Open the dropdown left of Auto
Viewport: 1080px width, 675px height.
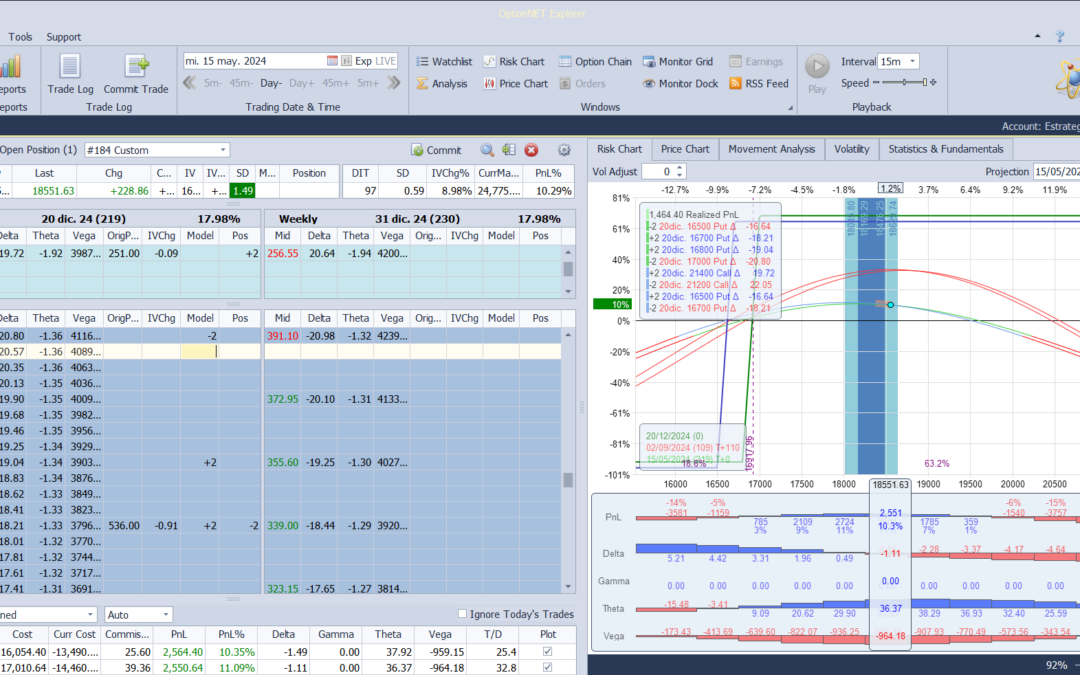tap(90, 614)
